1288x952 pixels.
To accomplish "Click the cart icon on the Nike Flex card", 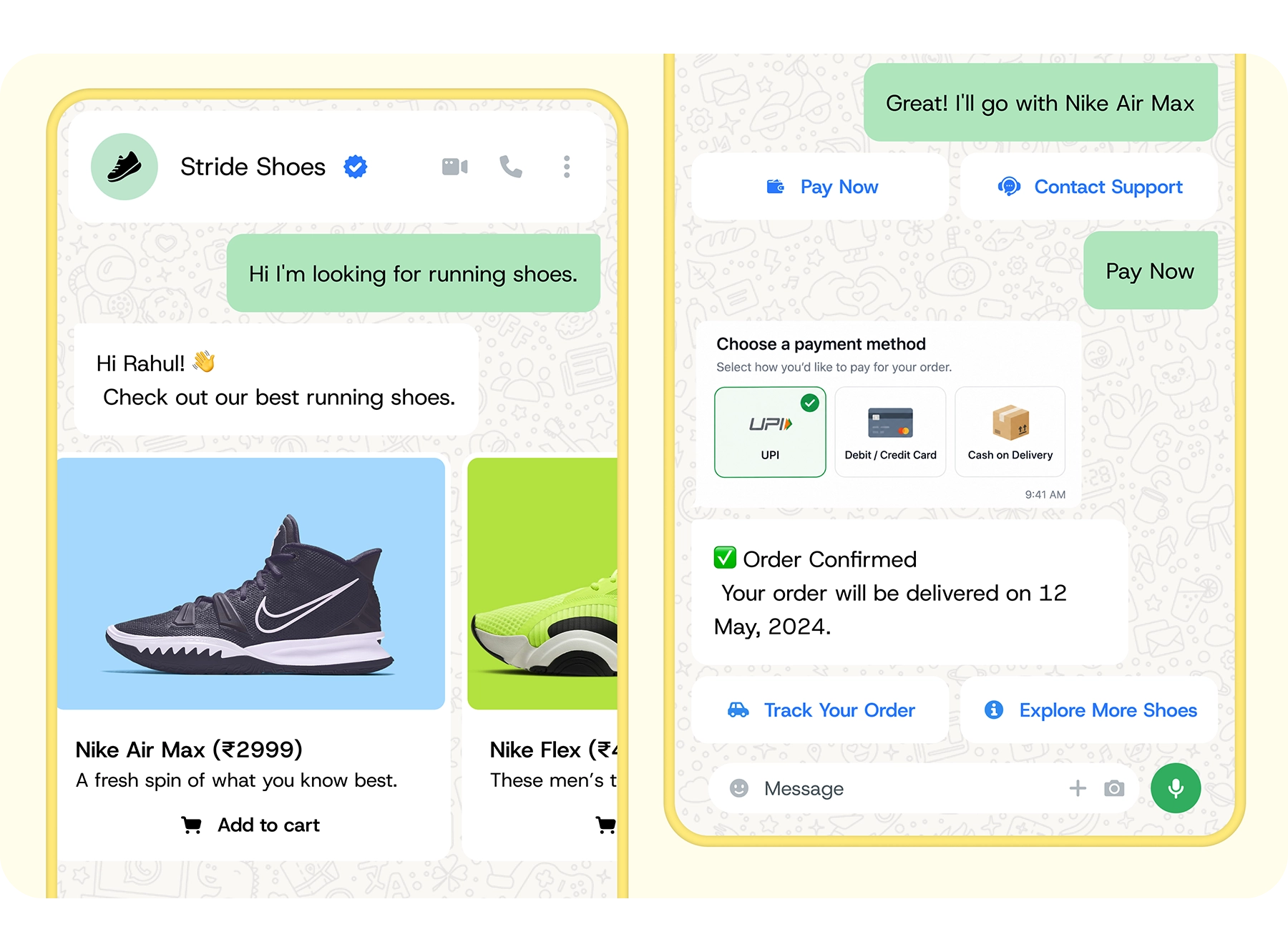I will (x=606, y=825).
